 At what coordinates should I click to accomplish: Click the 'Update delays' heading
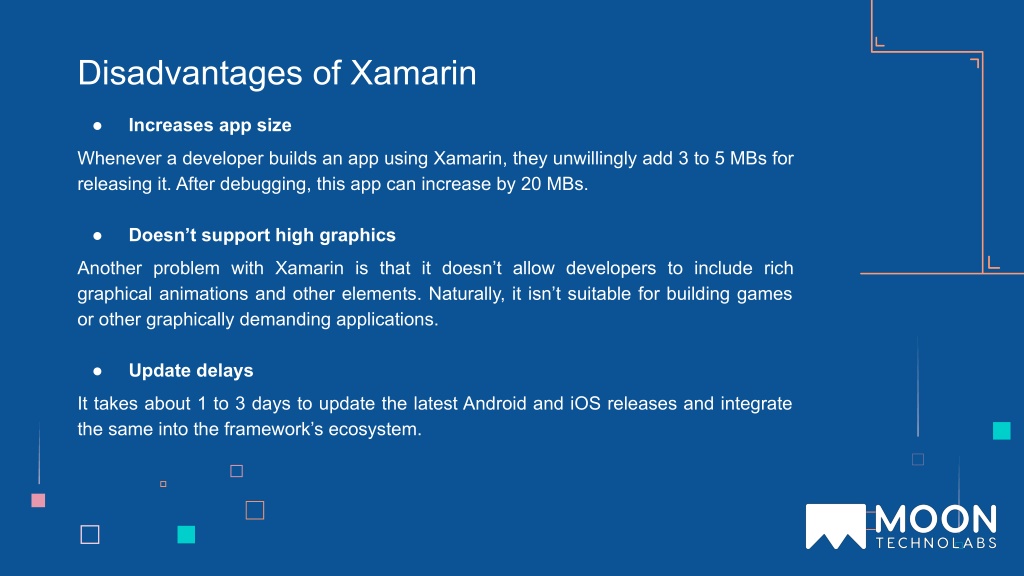[x=191, y=371]
